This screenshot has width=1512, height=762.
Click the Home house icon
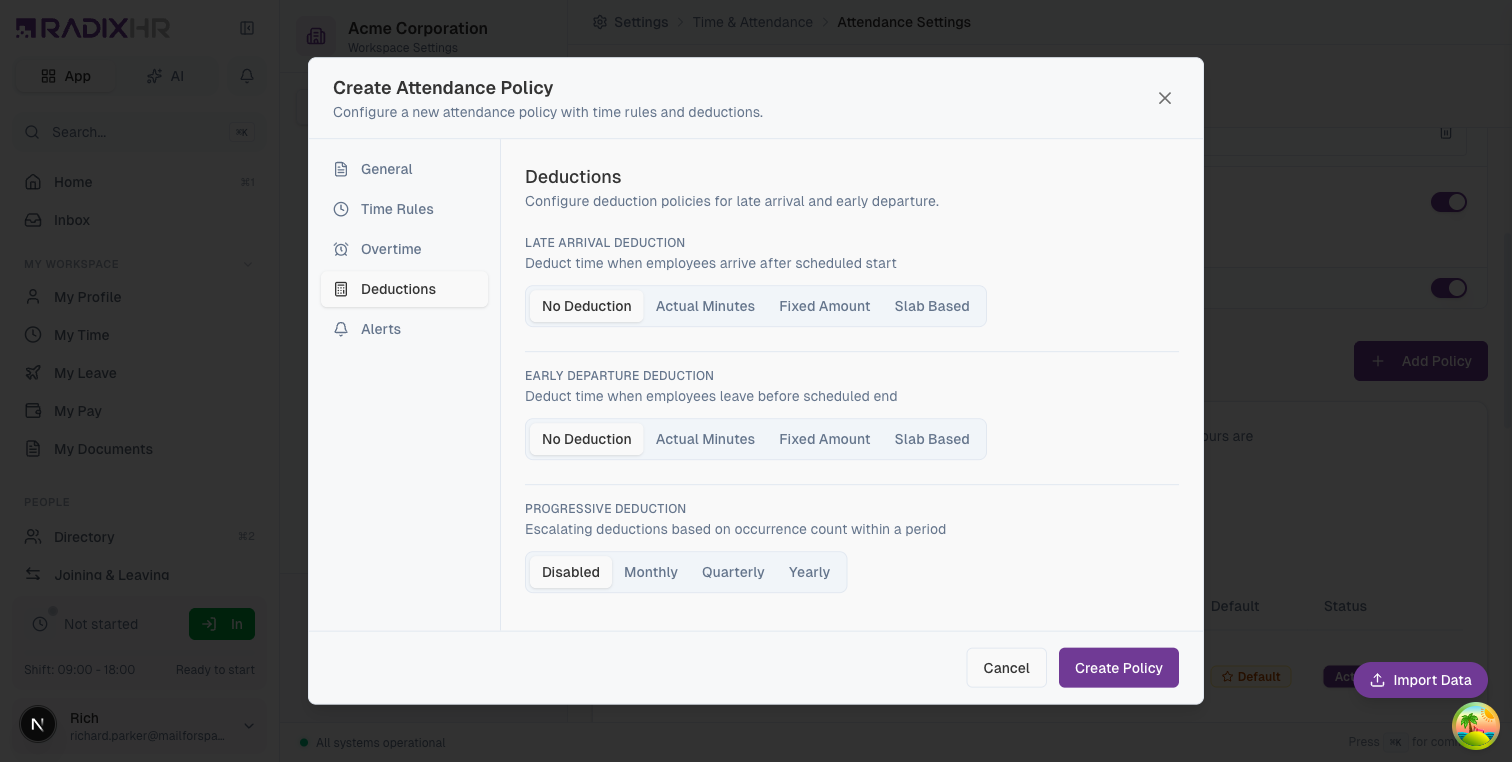pos(33,182)
